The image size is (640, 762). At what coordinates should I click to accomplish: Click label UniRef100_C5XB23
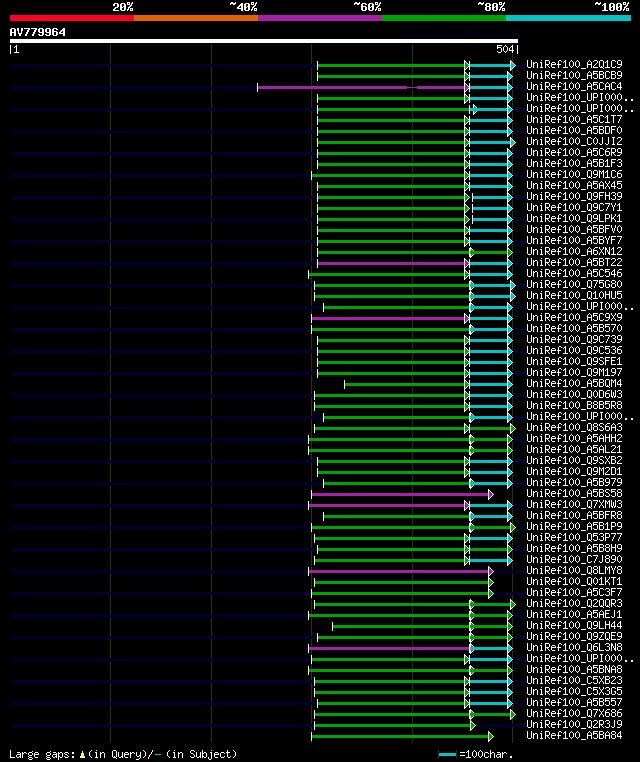[574, 680]
